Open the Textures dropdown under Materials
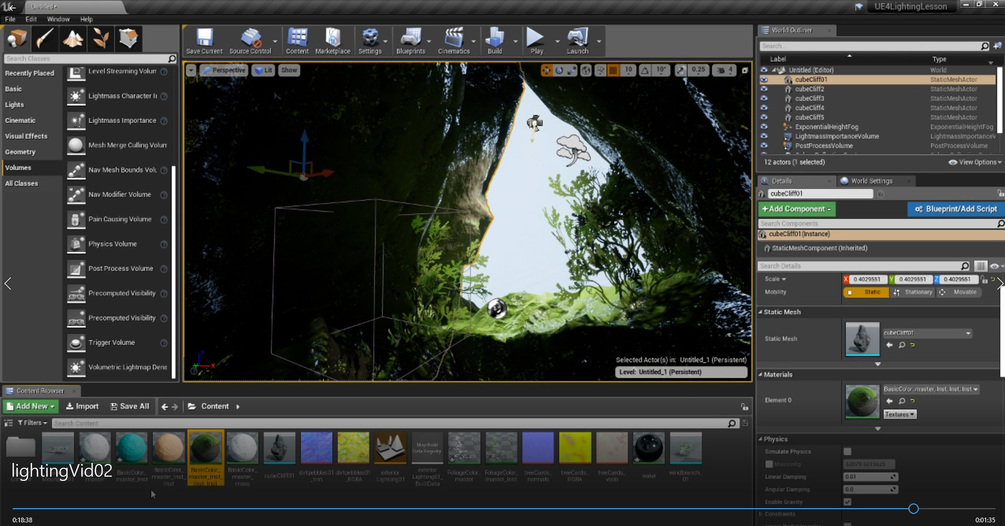 pyautogui.click(x=900, y=415)
